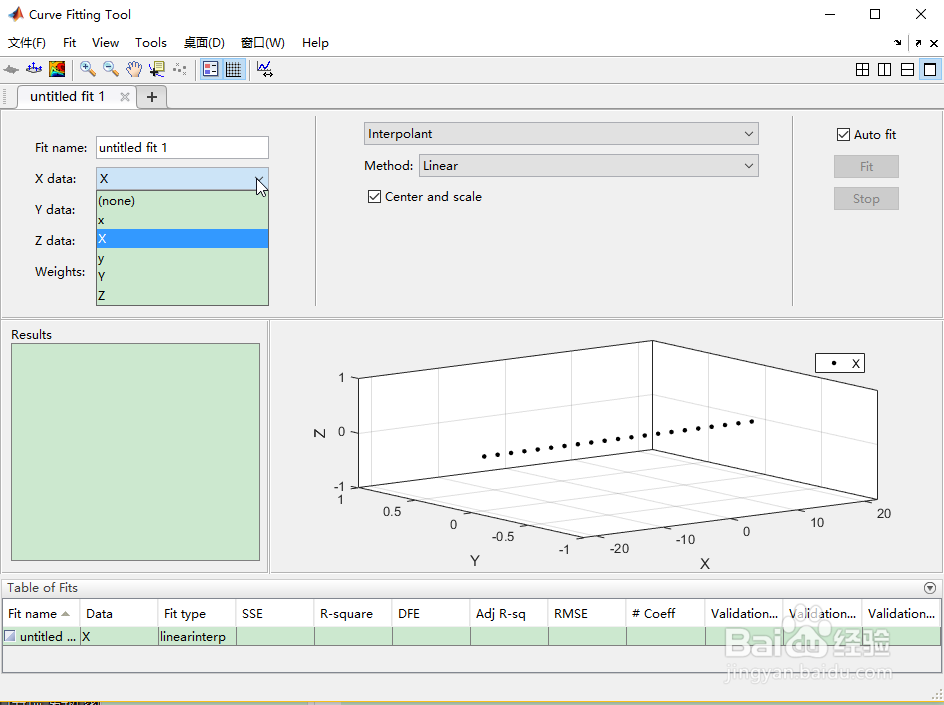Choose highlighted 'X' from the X data list
Image resolution: width=944 pixels, height=705 pixels.
click(x=182, y=238)
